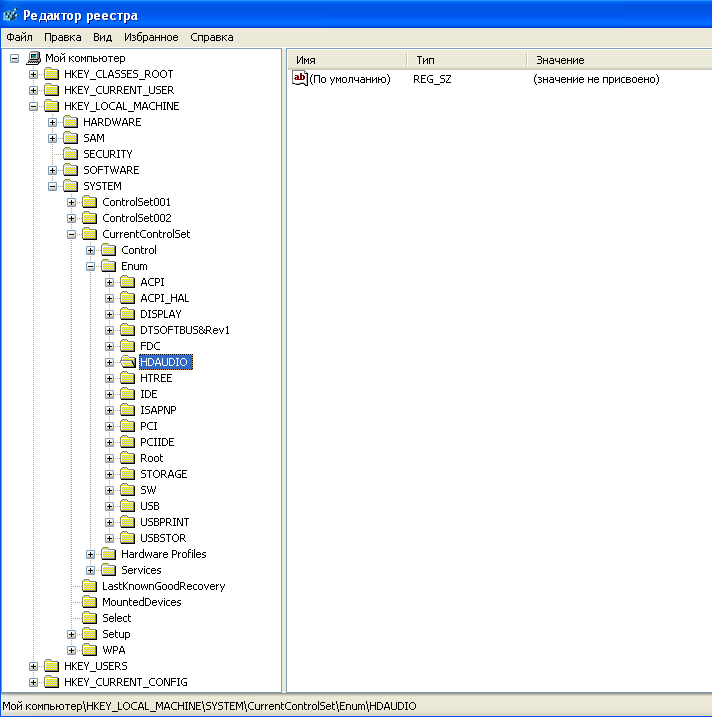Select the HTREE key

pos(156,378)
